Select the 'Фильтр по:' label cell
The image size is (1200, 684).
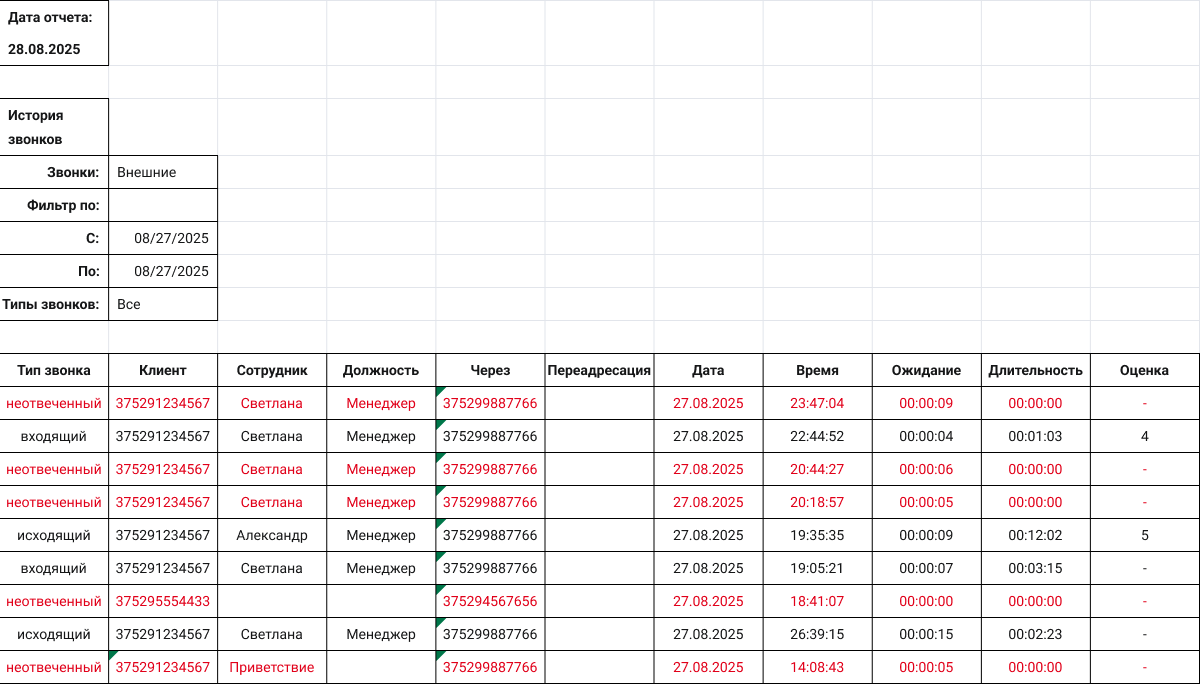point(54,205)
